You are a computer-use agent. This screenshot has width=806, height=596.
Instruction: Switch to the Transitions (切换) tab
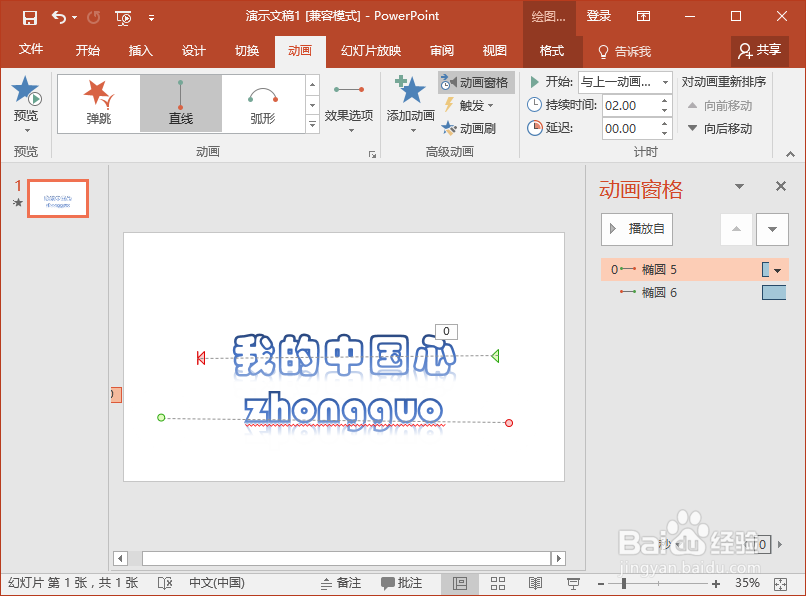coord(247,50)
